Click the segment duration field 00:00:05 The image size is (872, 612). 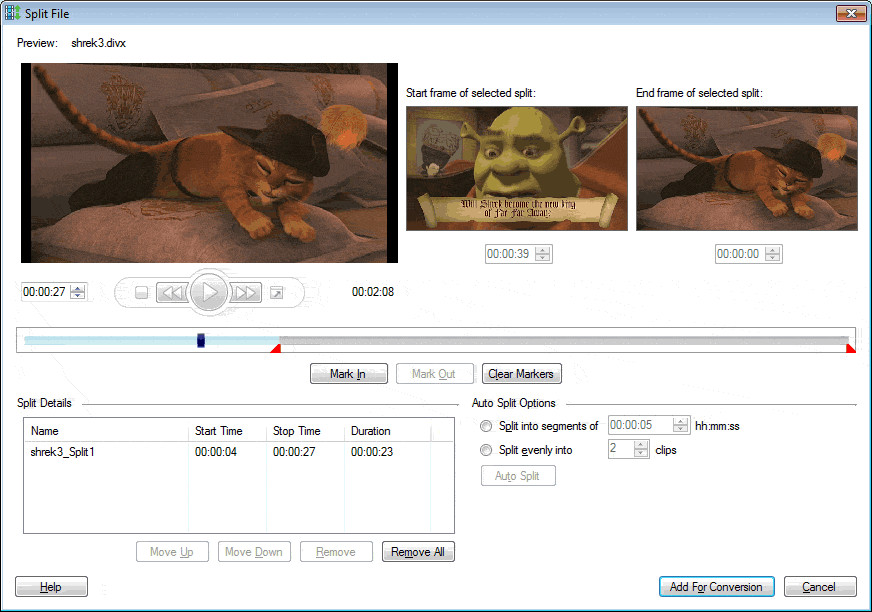[640, 425]
